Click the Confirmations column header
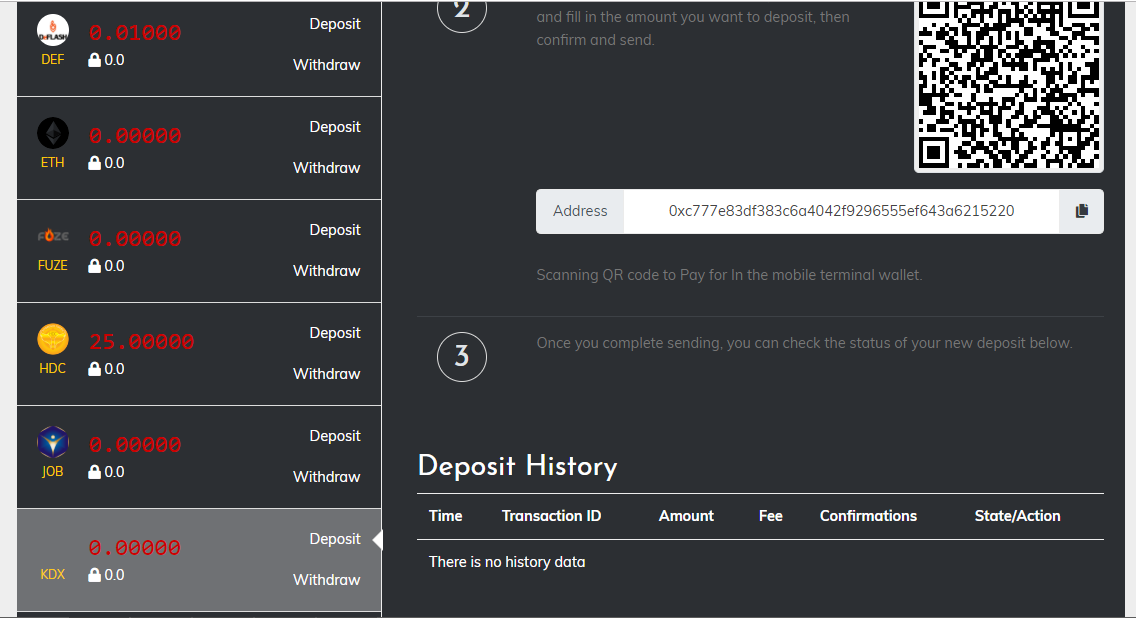This screenshot has height=618, width=1136. pos(868,516)
